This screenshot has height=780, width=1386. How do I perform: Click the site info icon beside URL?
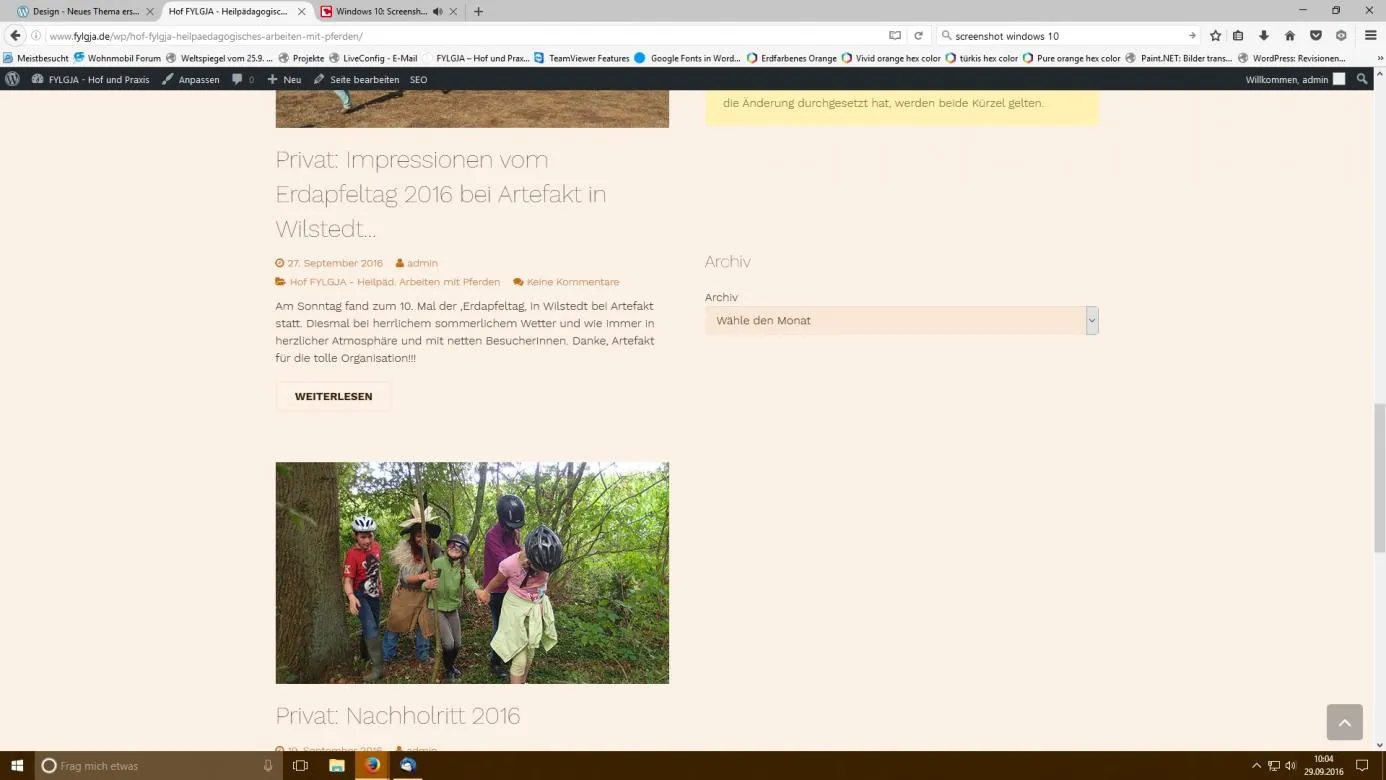point(37,36)
